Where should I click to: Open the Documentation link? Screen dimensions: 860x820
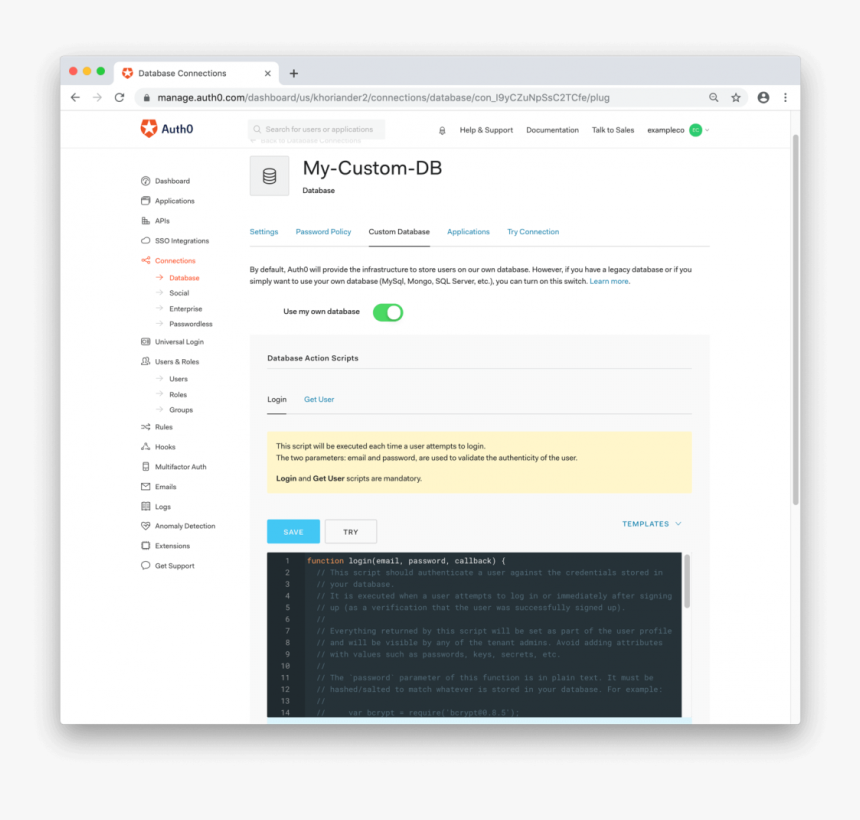pos(552,130)
